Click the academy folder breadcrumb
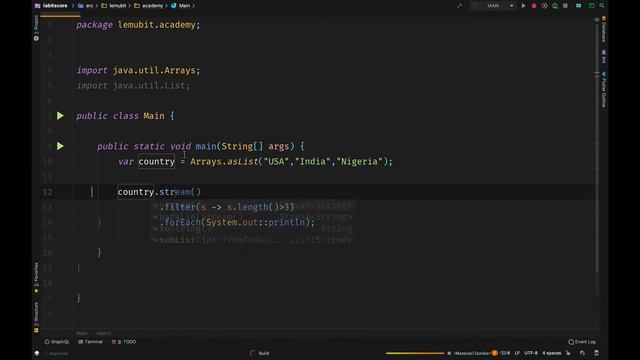 [149, 6]
